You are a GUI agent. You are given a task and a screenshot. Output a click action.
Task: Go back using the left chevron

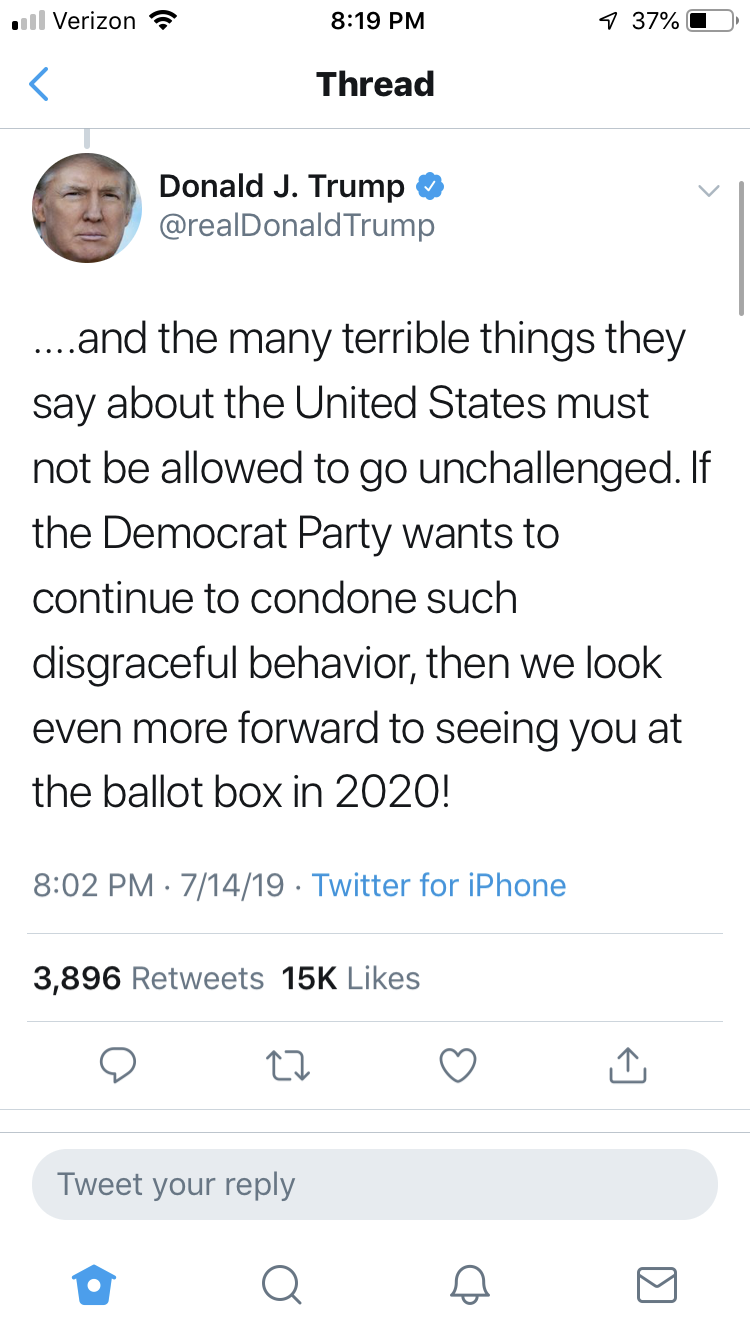coord(39,84)
